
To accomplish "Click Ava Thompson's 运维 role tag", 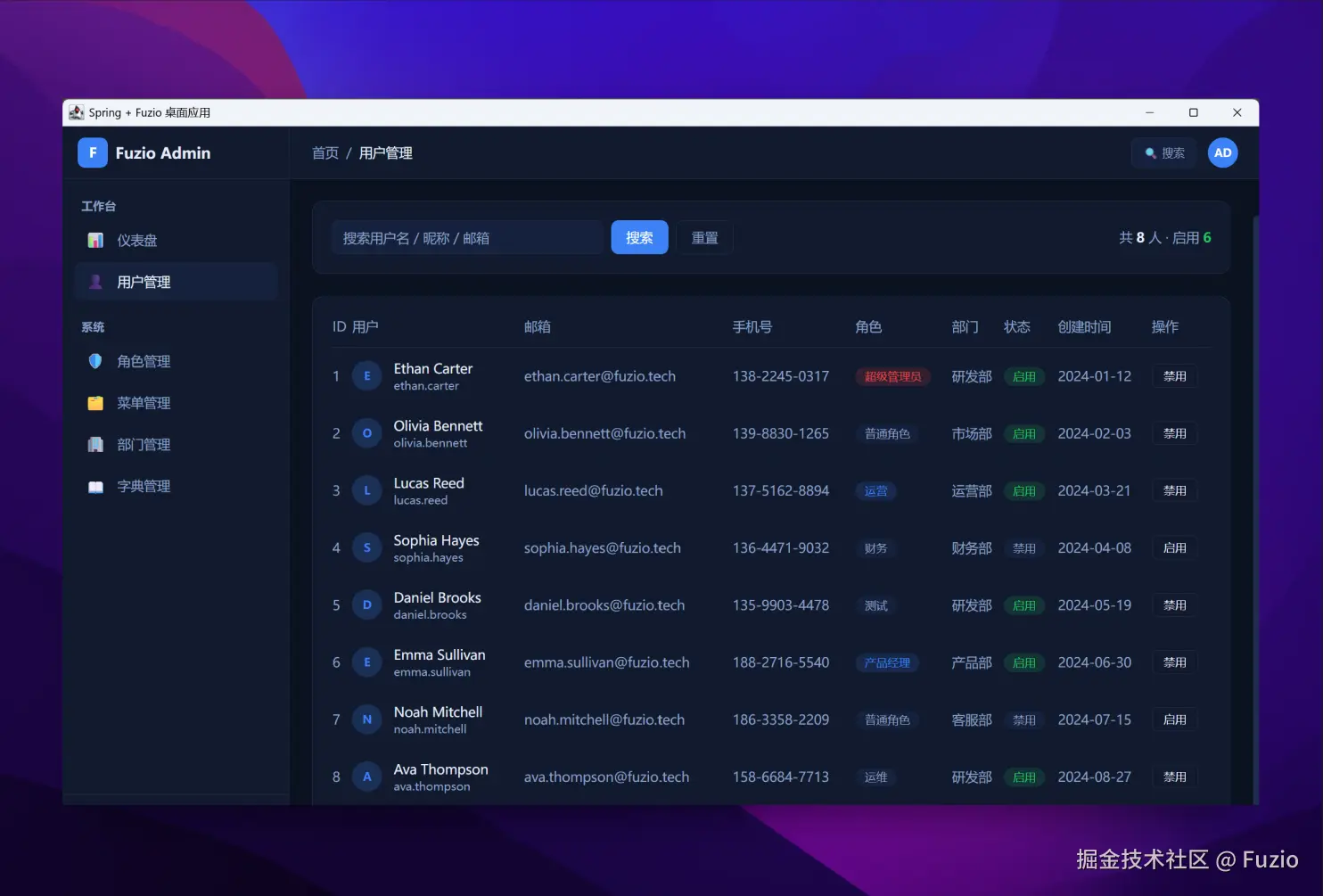I will (x=875, y=777).
